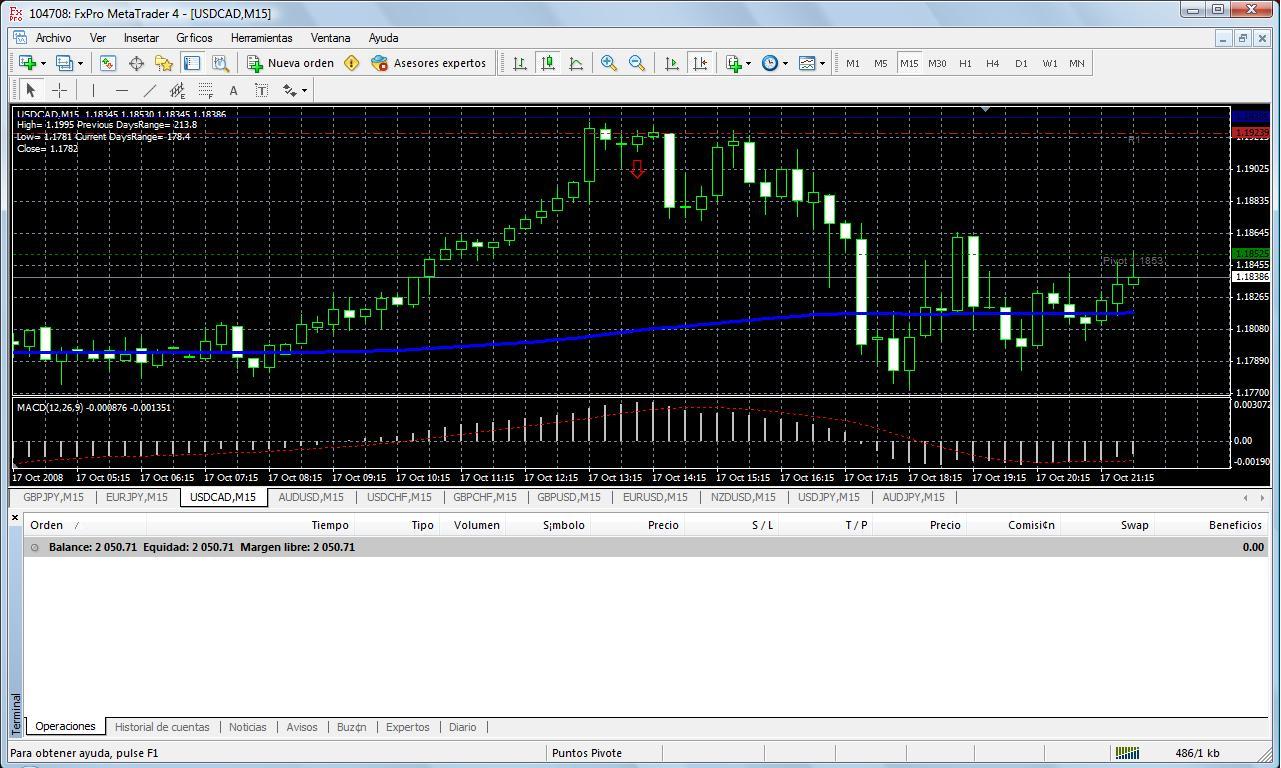This screenshot has width=1281, height=768.
Task: Select the Fibonacci retracement tool
Action: coord(205,90)
